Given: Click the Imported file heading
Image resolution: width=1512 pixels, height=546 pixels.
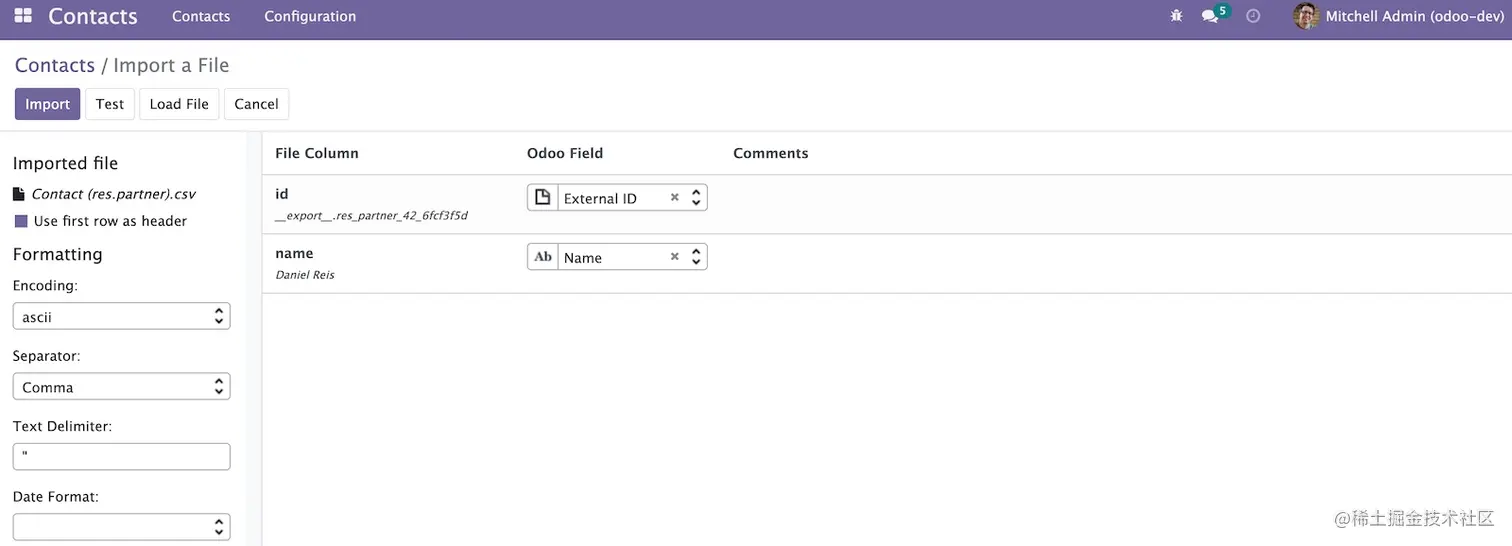Looking at the screenshot, I should (65, 163).
